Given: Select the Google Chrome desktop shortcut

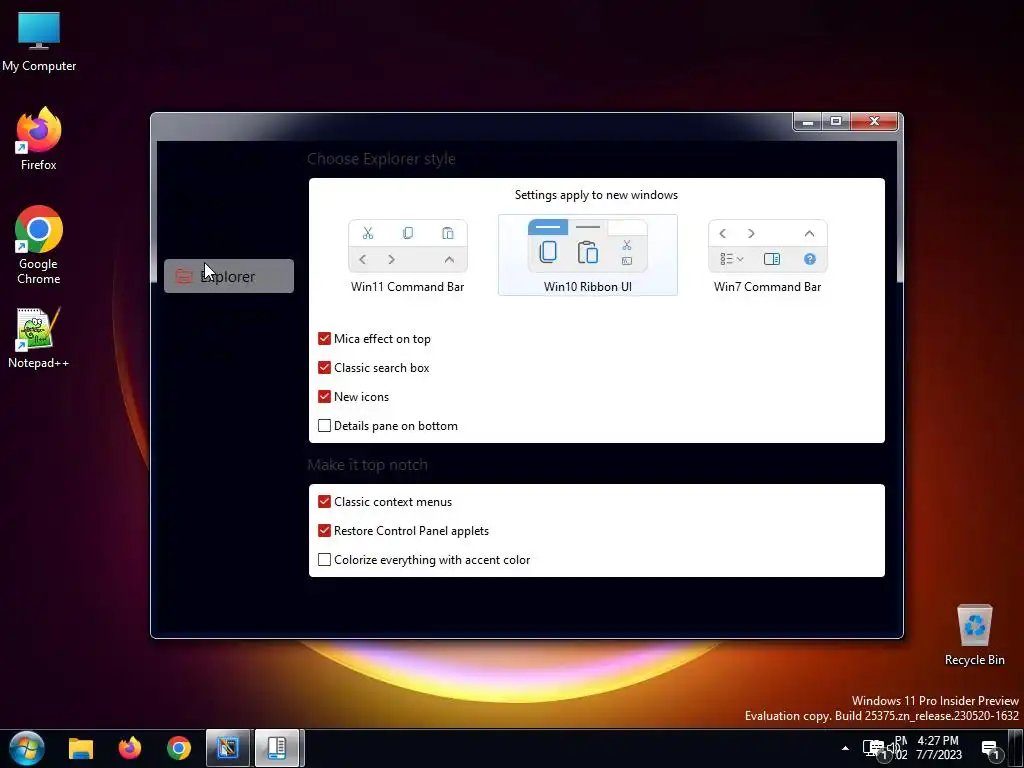Looking at the screenshot, I should pos(39,245).
